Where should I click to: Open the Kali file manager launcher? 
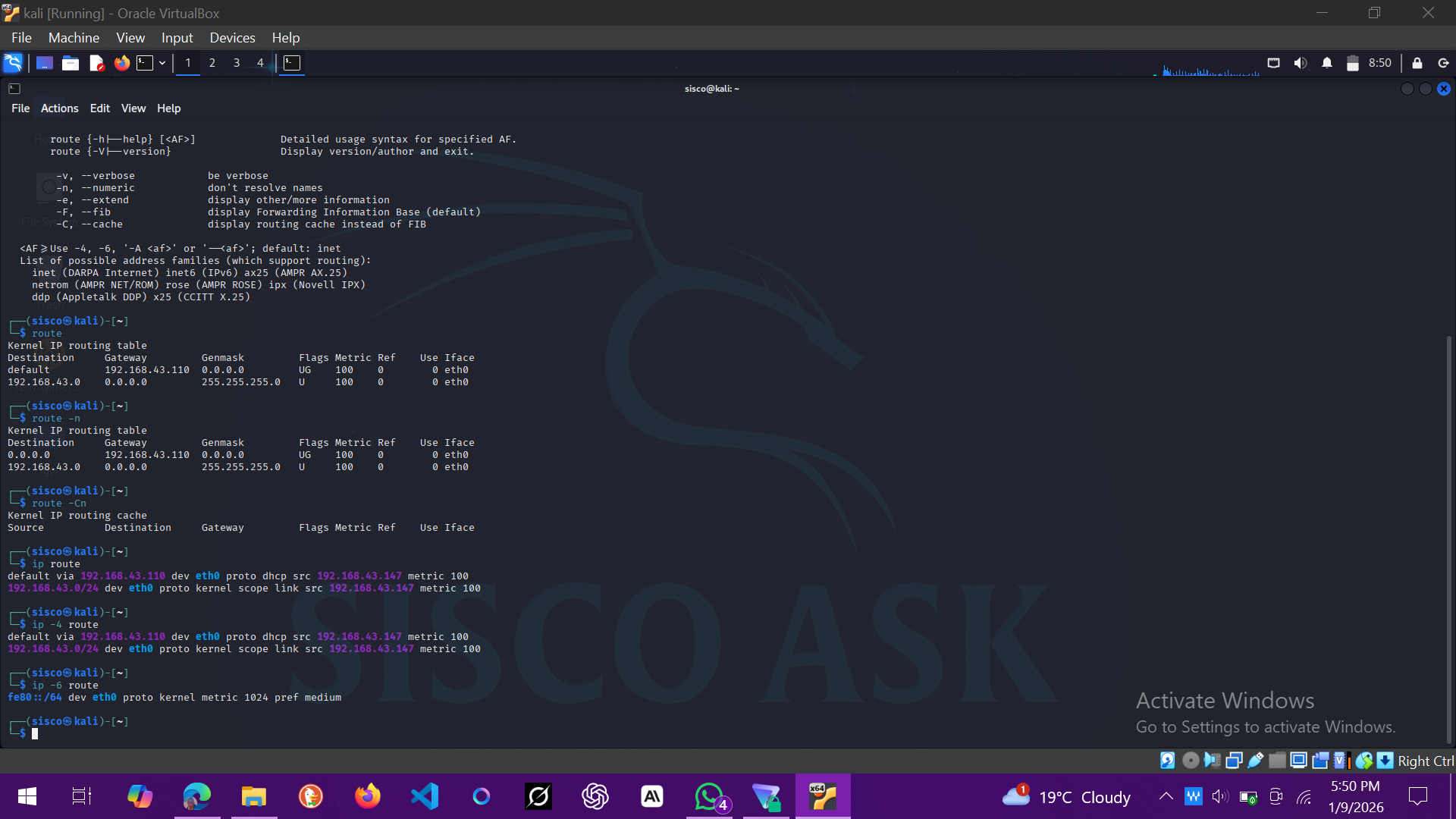[x=71, y=63]
